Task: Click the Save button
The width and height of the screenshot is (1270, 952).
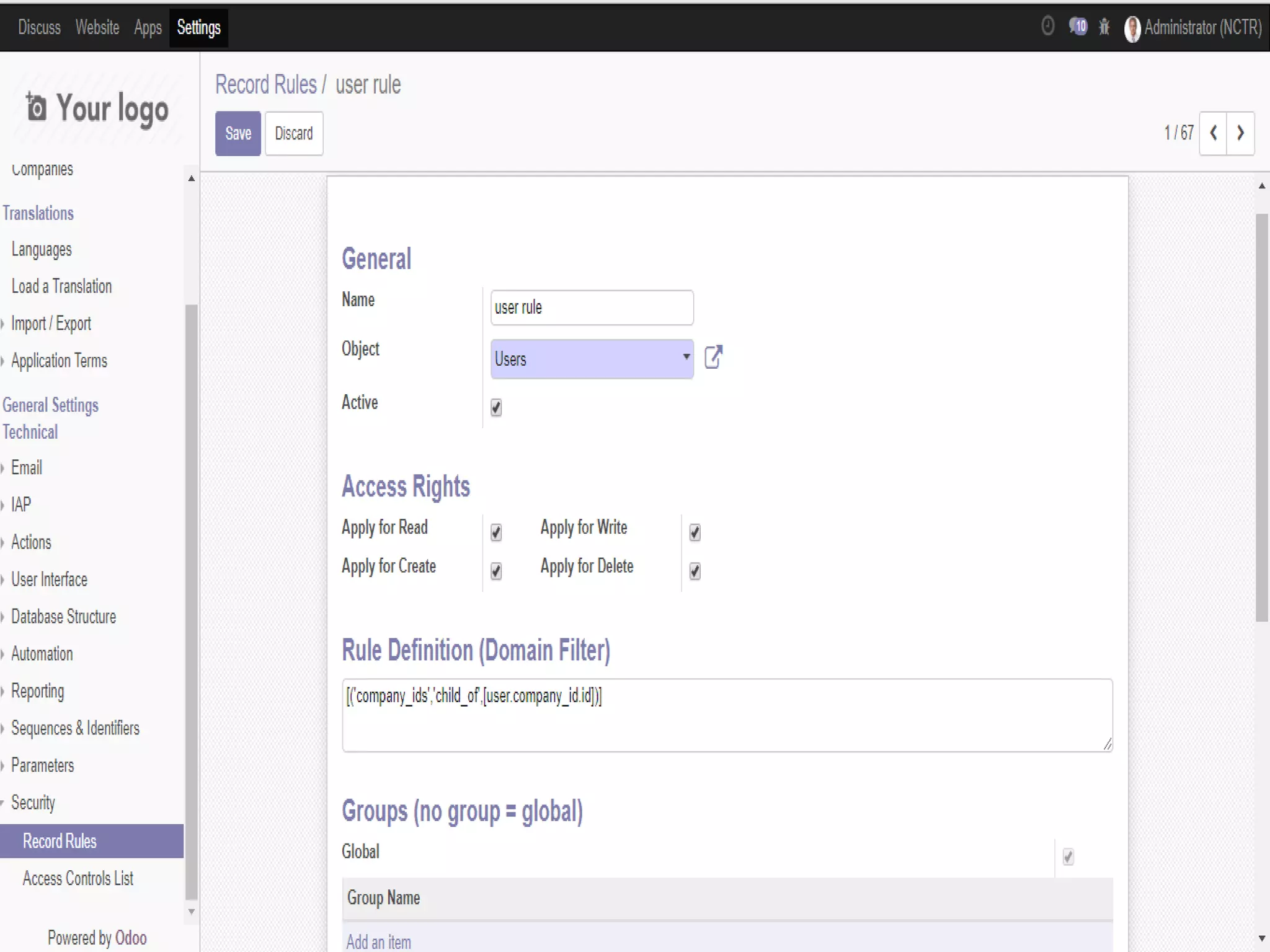Action: tap(238, 133)
